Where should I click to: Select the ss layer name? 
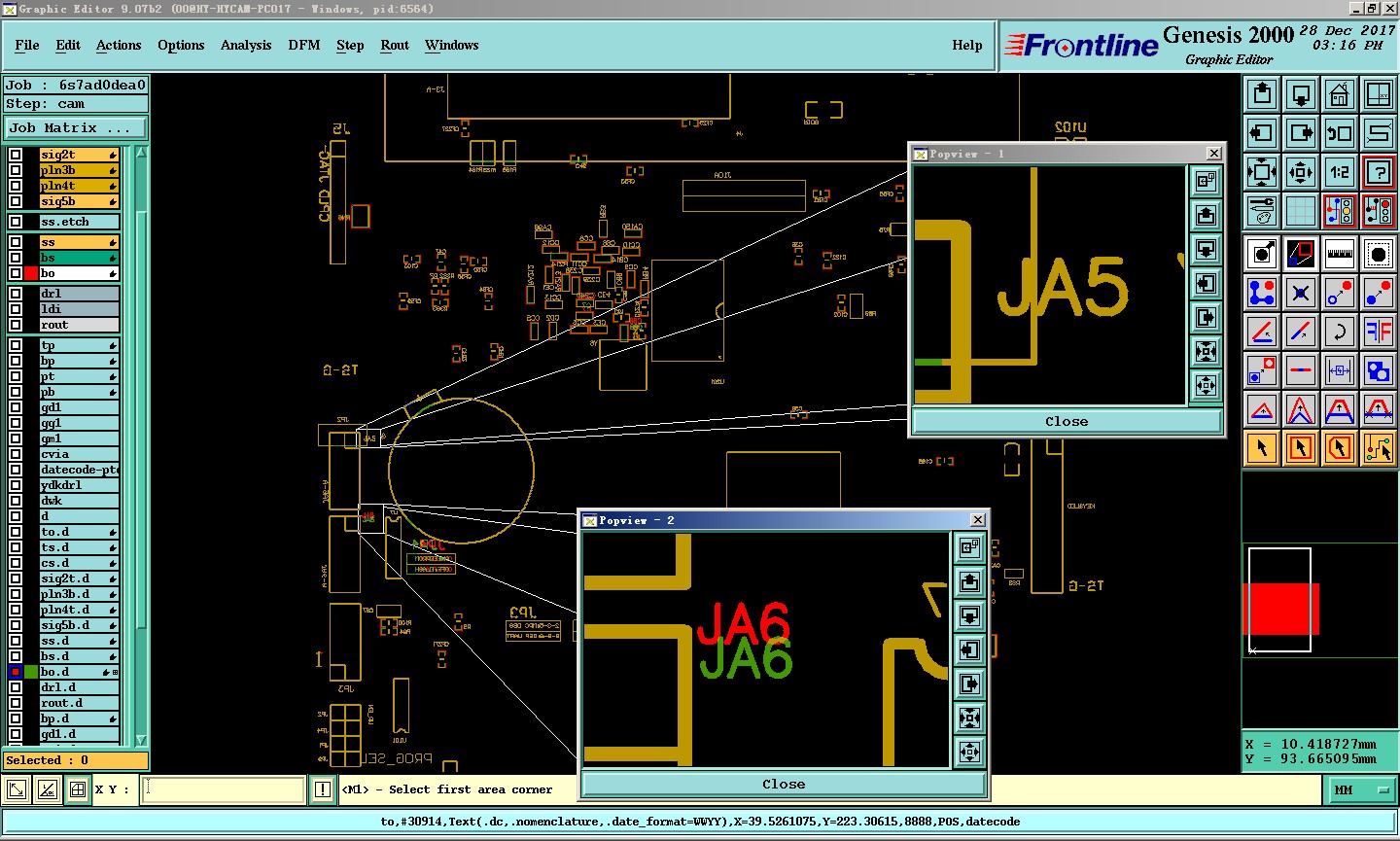pos(79,242)
